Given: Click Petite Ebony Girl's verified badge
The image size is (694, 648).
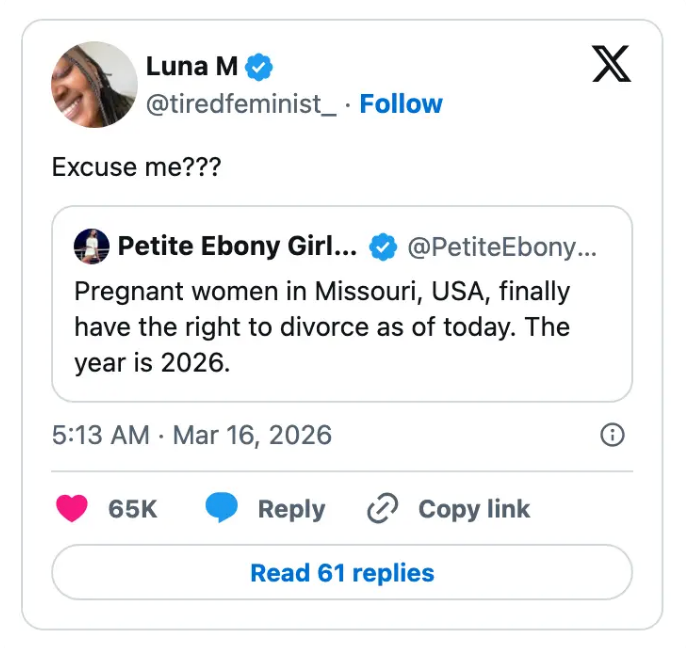Looking at the screenshot, I should tap(383, 246).
